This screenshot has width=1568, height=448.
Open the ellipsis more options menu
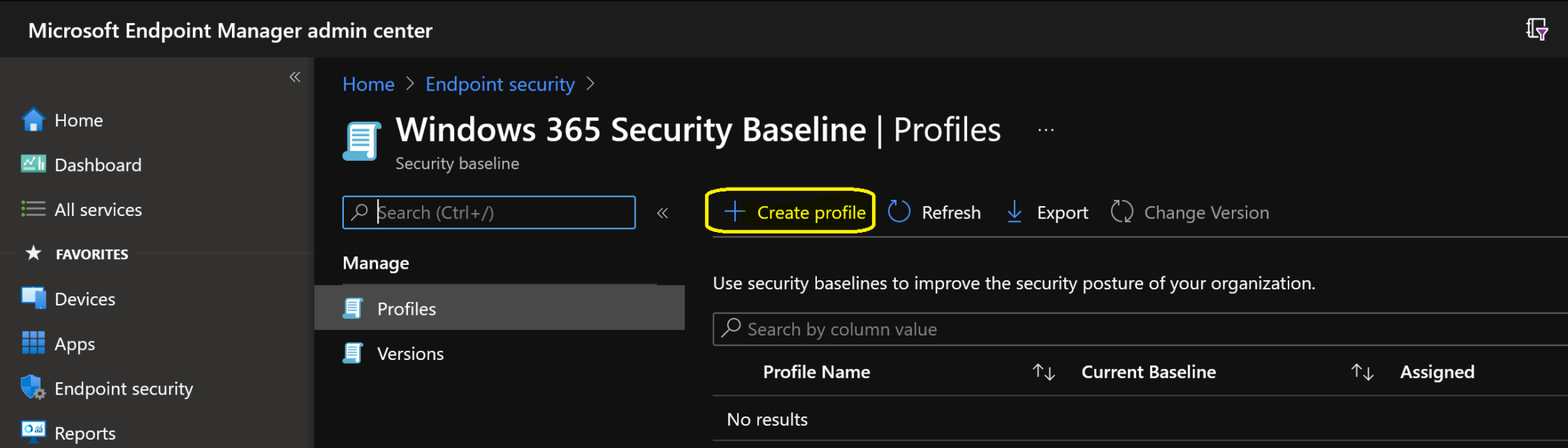1046,130
